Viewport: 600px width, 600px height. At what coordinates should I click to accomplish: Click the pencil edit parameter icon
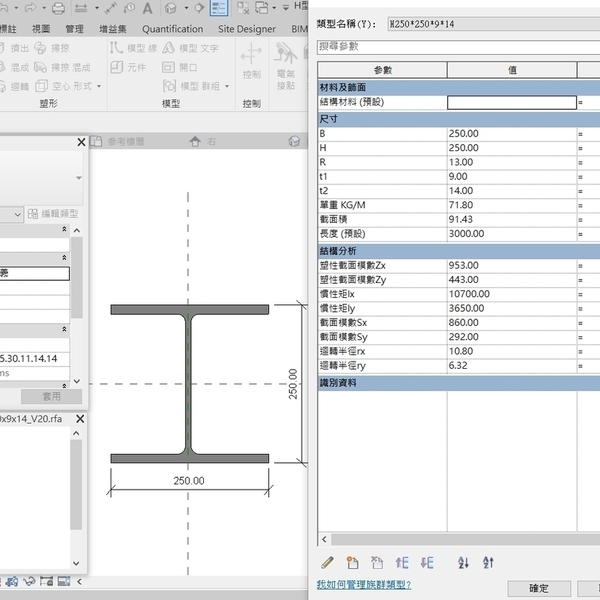pos(327,563)
